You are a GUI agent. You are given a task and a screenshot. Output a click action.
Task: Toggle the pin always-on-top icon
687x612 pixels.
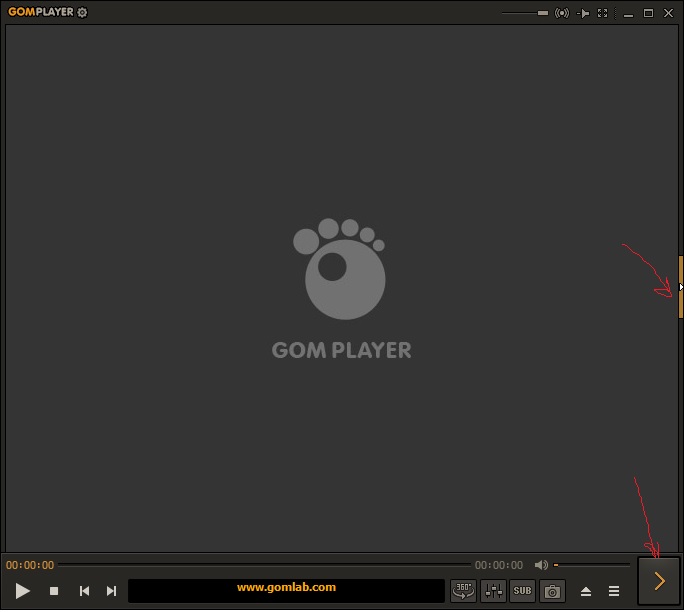coord(584,14)
